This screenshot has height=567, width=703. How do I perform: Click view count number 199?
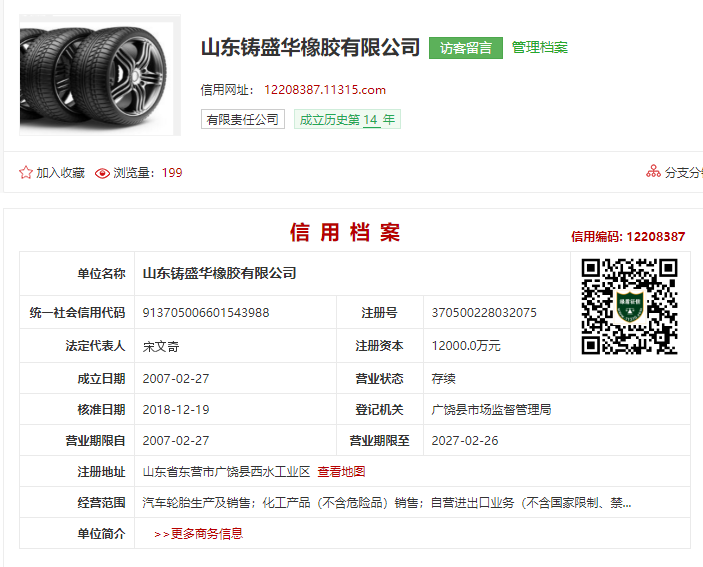[x=172, y=173]
